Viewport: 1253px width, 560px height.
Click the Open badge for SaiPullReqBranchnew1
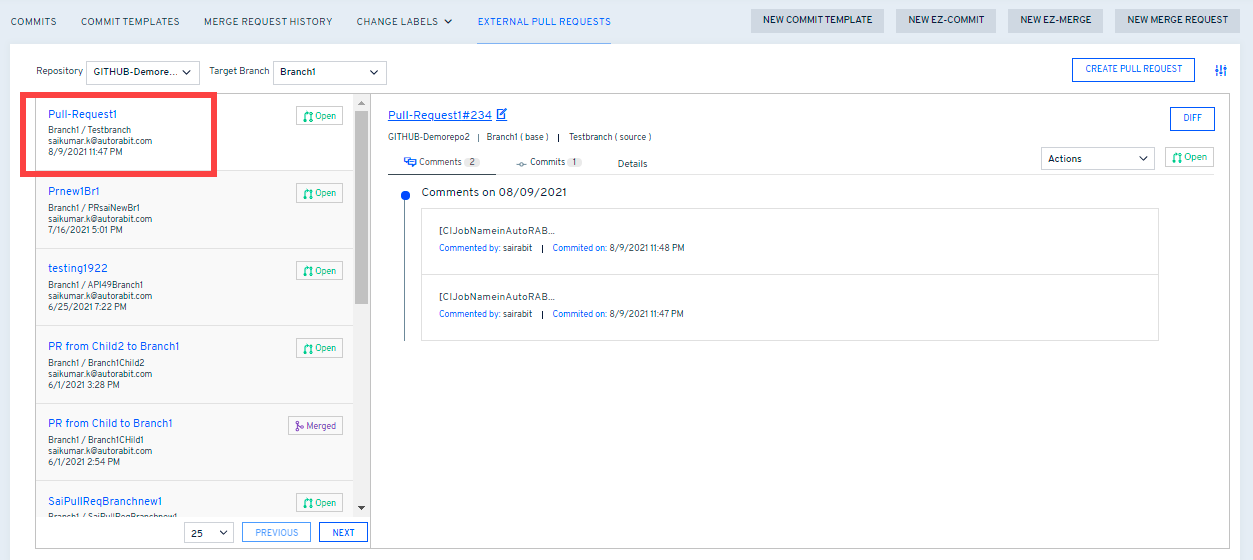(319, 503)
